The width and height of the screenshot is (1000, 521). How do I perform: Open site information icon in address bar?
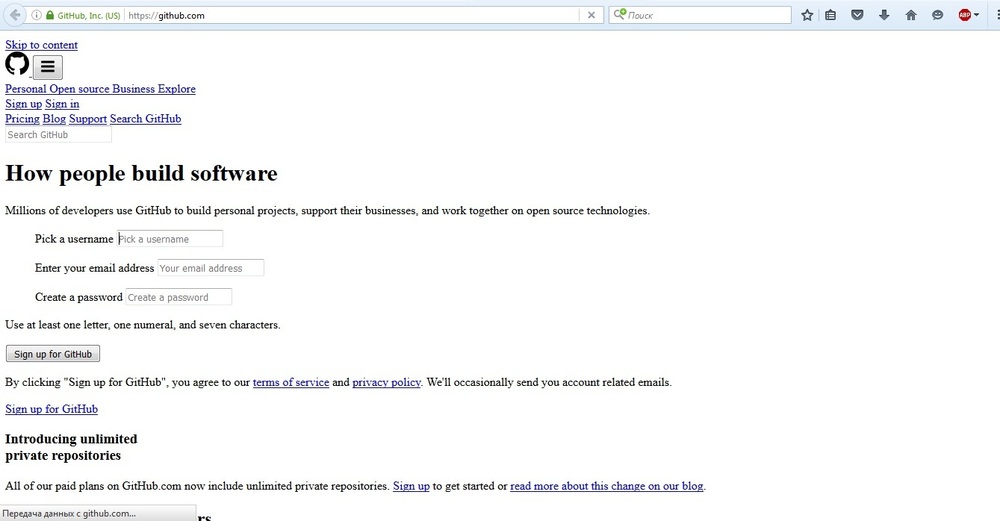click(36, 15)
